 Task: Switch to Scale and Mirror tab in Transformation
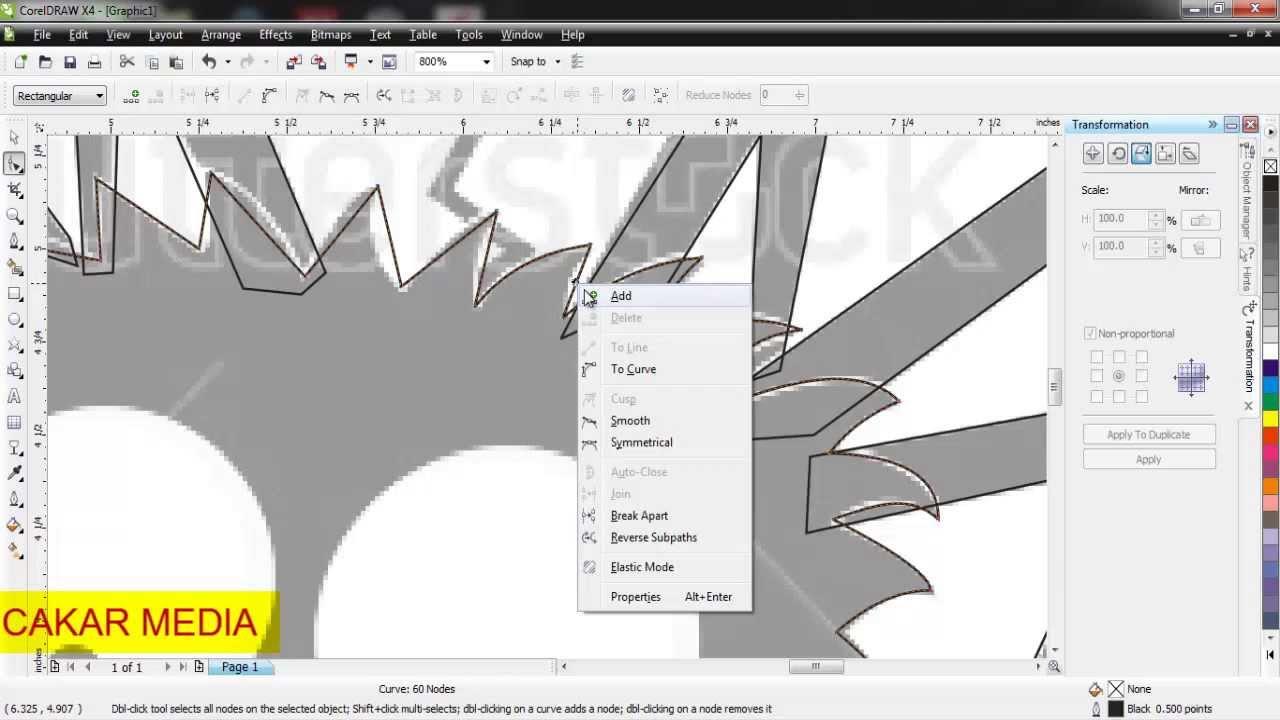click(x=1141, y=153)
